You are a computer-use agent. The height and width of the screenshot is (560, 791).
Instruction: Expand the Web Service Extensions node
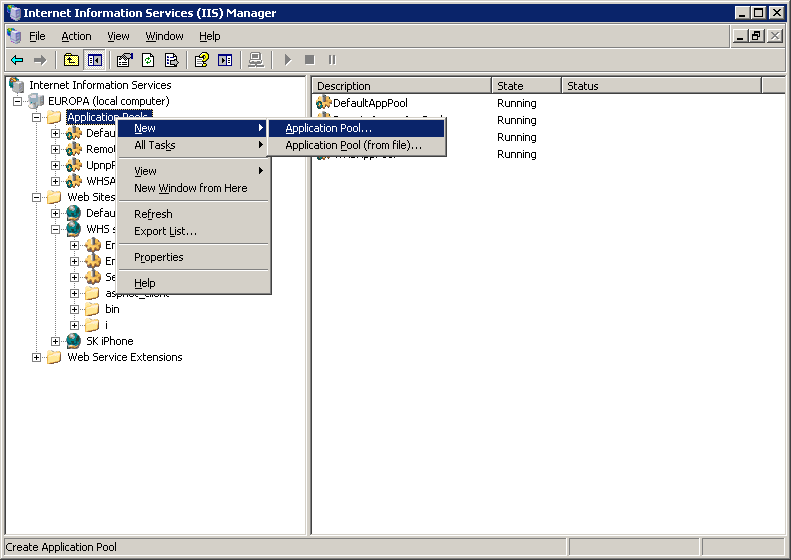point(36,358)
